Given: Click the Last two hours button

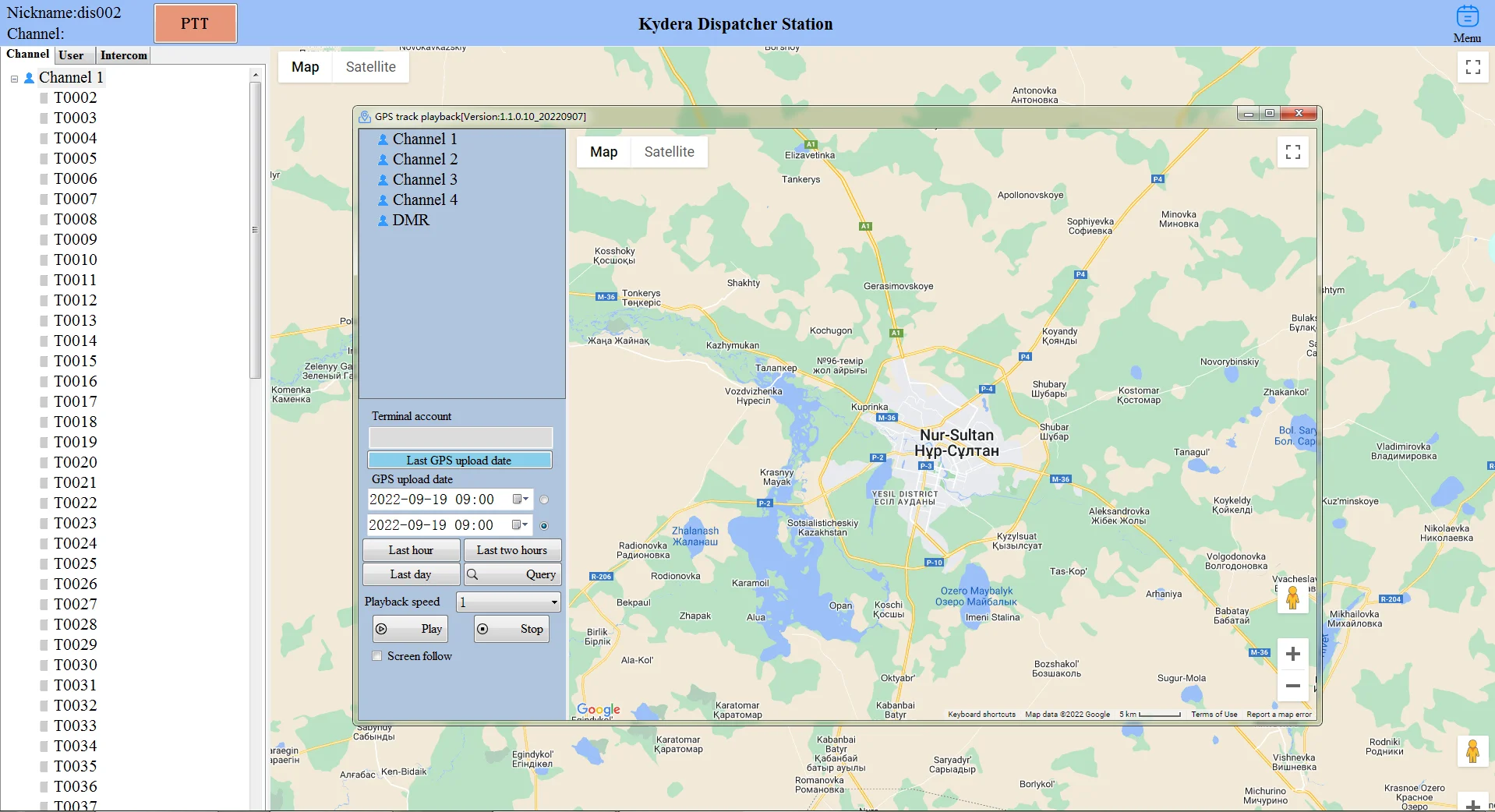Looking at the screenshot, I should tap(512, 550).
